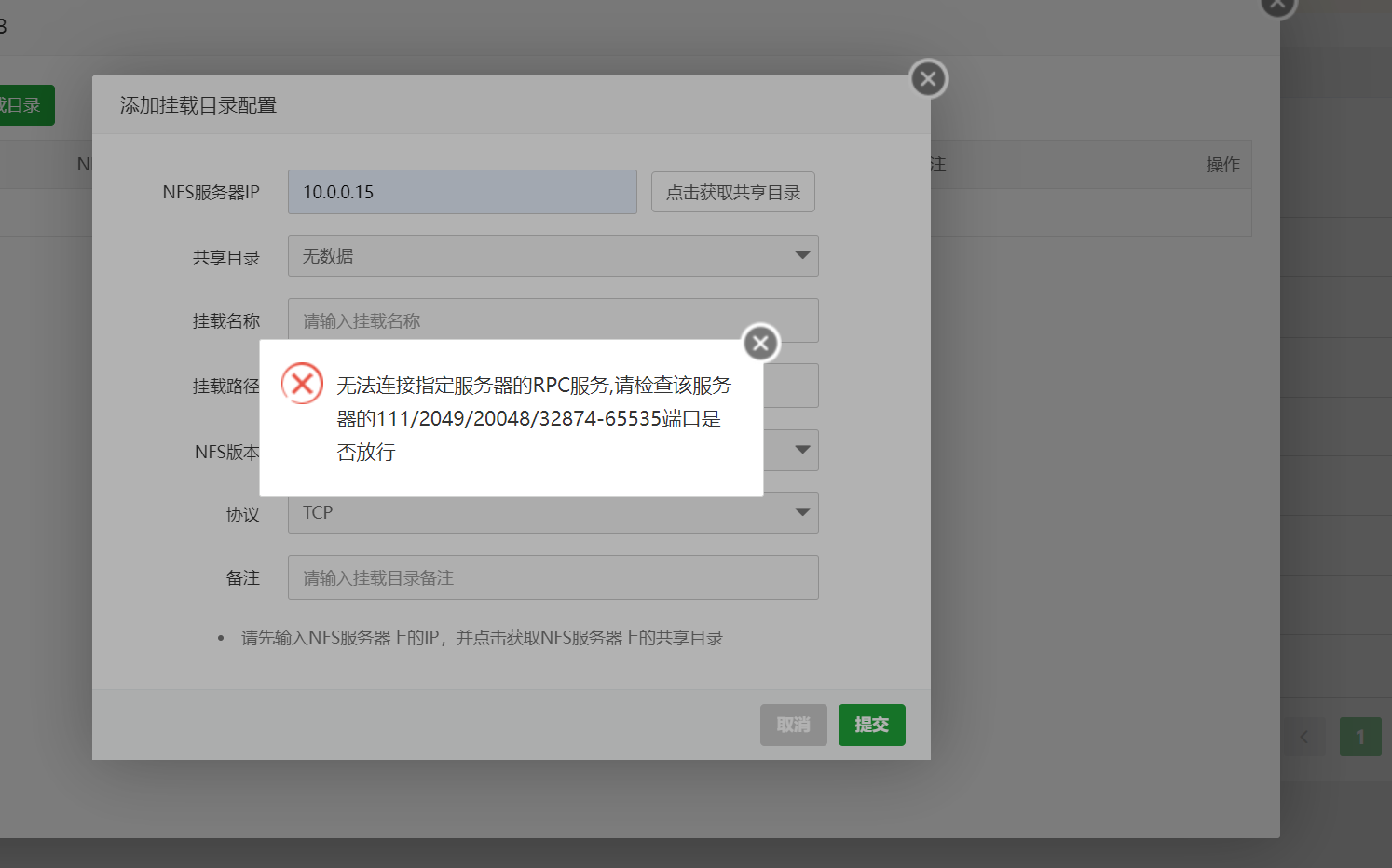
Task: Open the NFS版本 dropdown arrow
Action: coord(802,450)
